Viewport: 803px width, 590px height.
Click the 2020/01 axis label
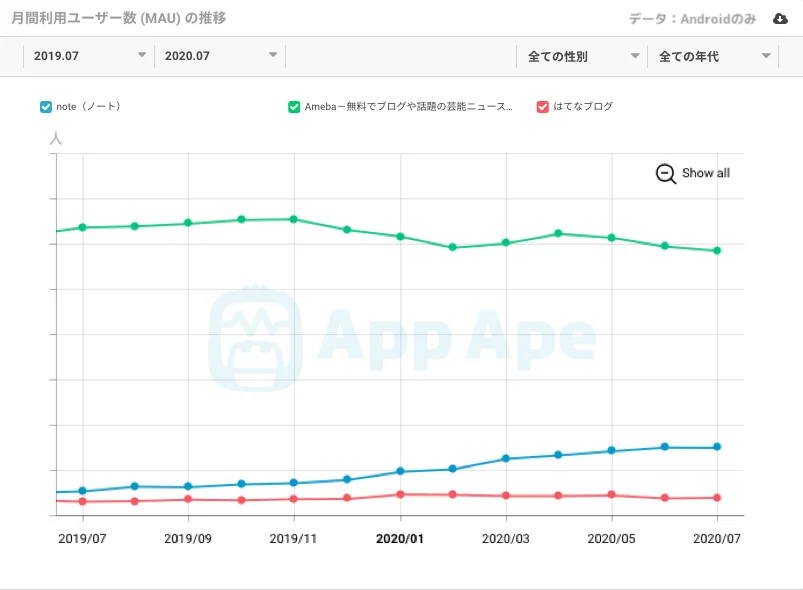[x=399, y=539]
